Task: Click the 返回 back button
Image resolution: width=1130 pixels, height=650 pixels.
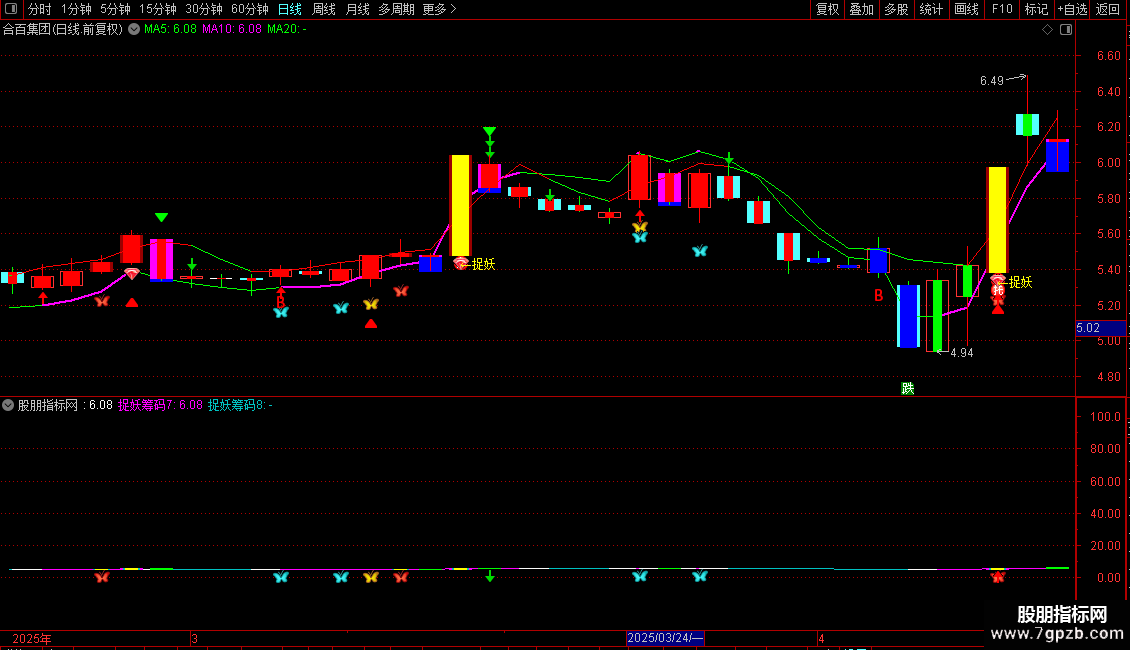Action: (1108, 9)
